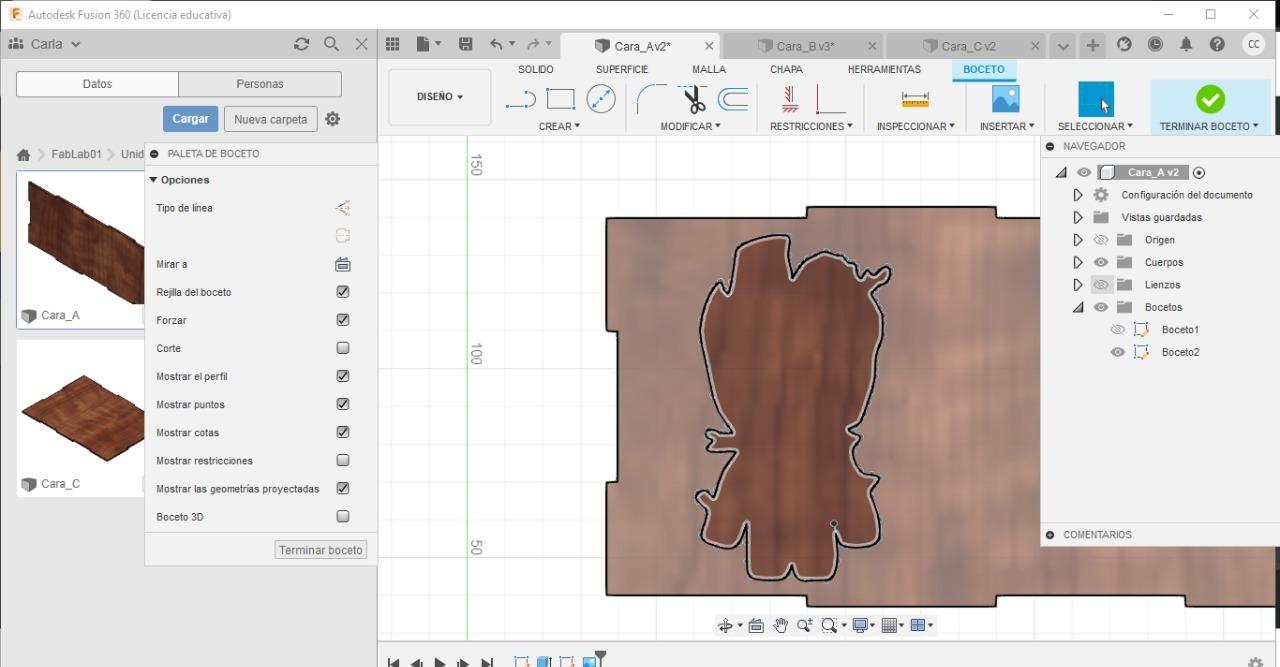Disable the Rejilla del boceto checkbox

click(x=343, y=292)
